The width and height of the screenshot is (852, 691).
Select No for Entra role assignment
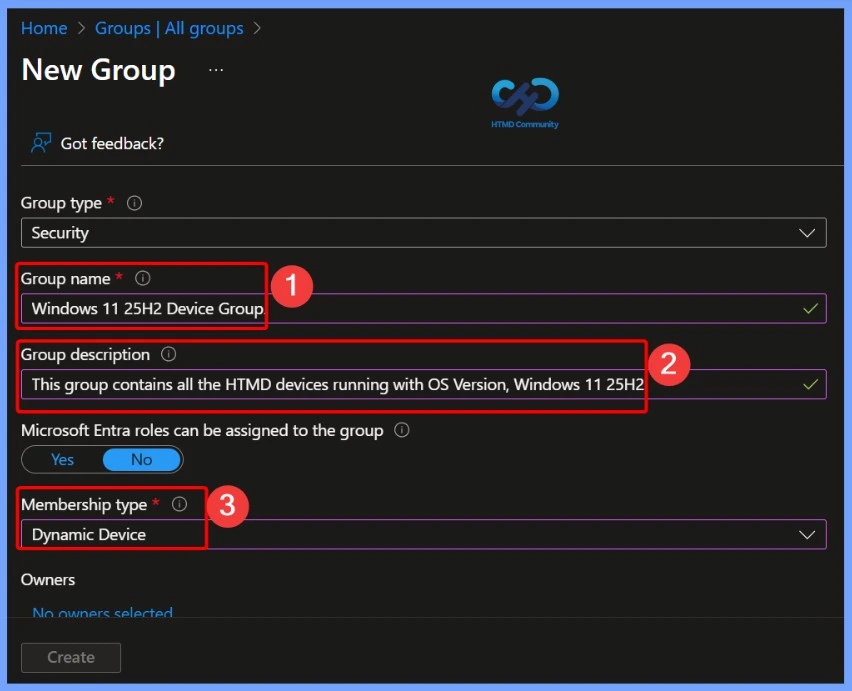click(141, 459)
